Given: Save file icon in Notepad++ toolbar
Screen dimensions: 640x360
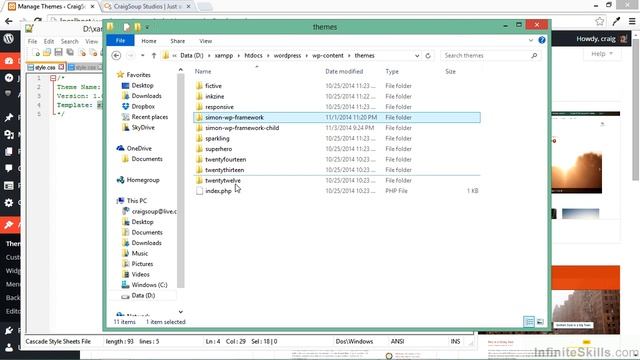Looking at the screenshot, I should [58, 52].
